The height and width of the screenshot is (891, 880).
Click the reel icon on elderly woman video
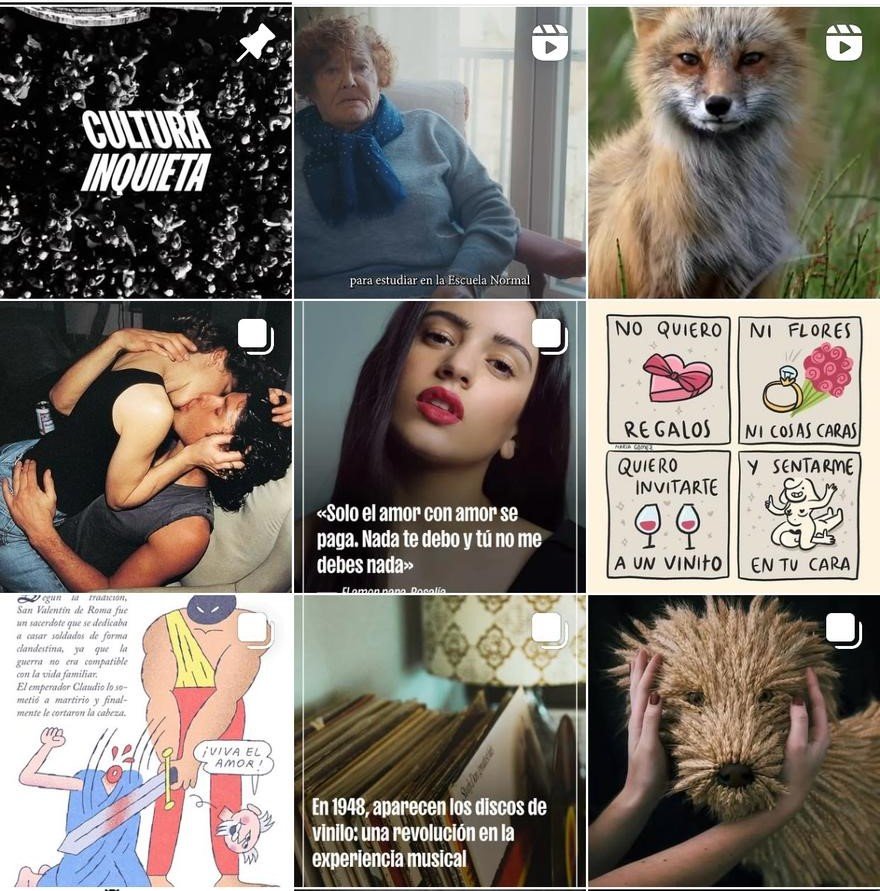(549, 43)
